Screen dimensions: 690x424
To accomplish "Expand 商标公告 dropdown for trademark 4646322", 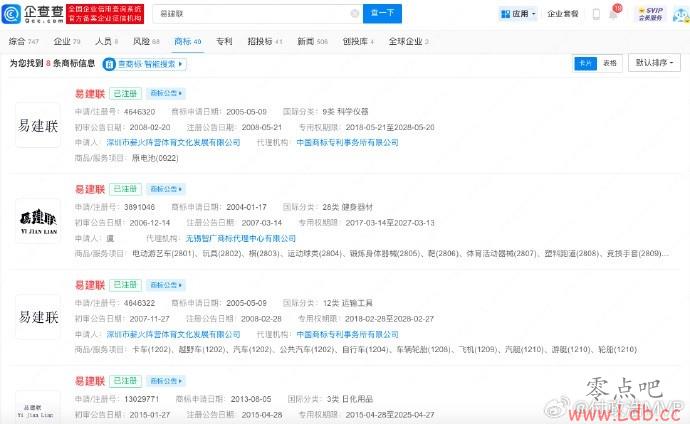I will tap(166, 285).
